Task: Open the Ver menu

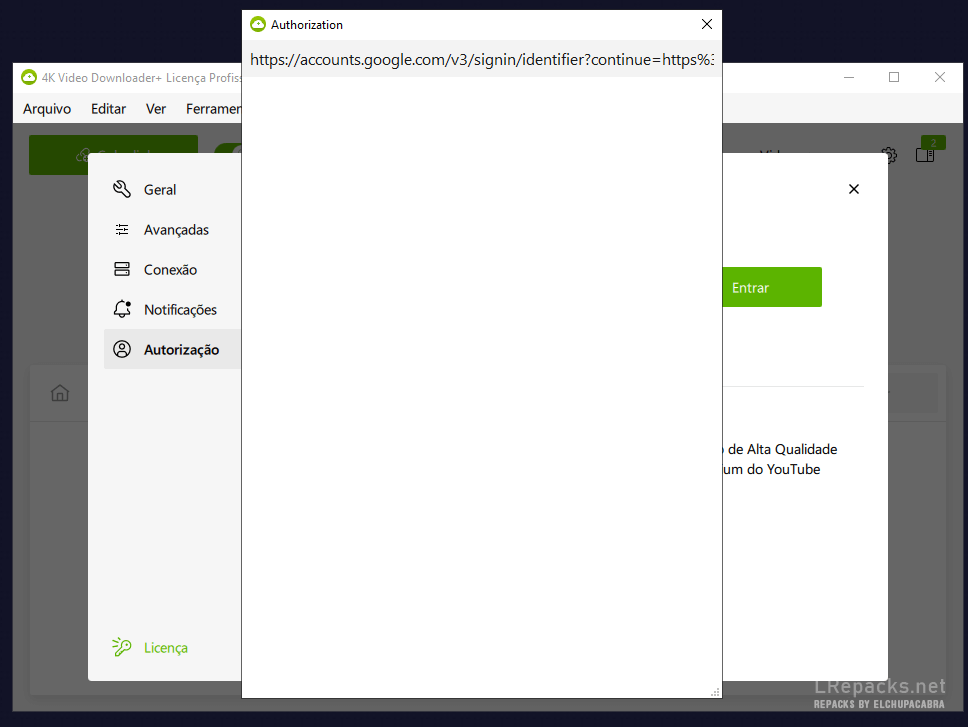Action: click(156, 109)
